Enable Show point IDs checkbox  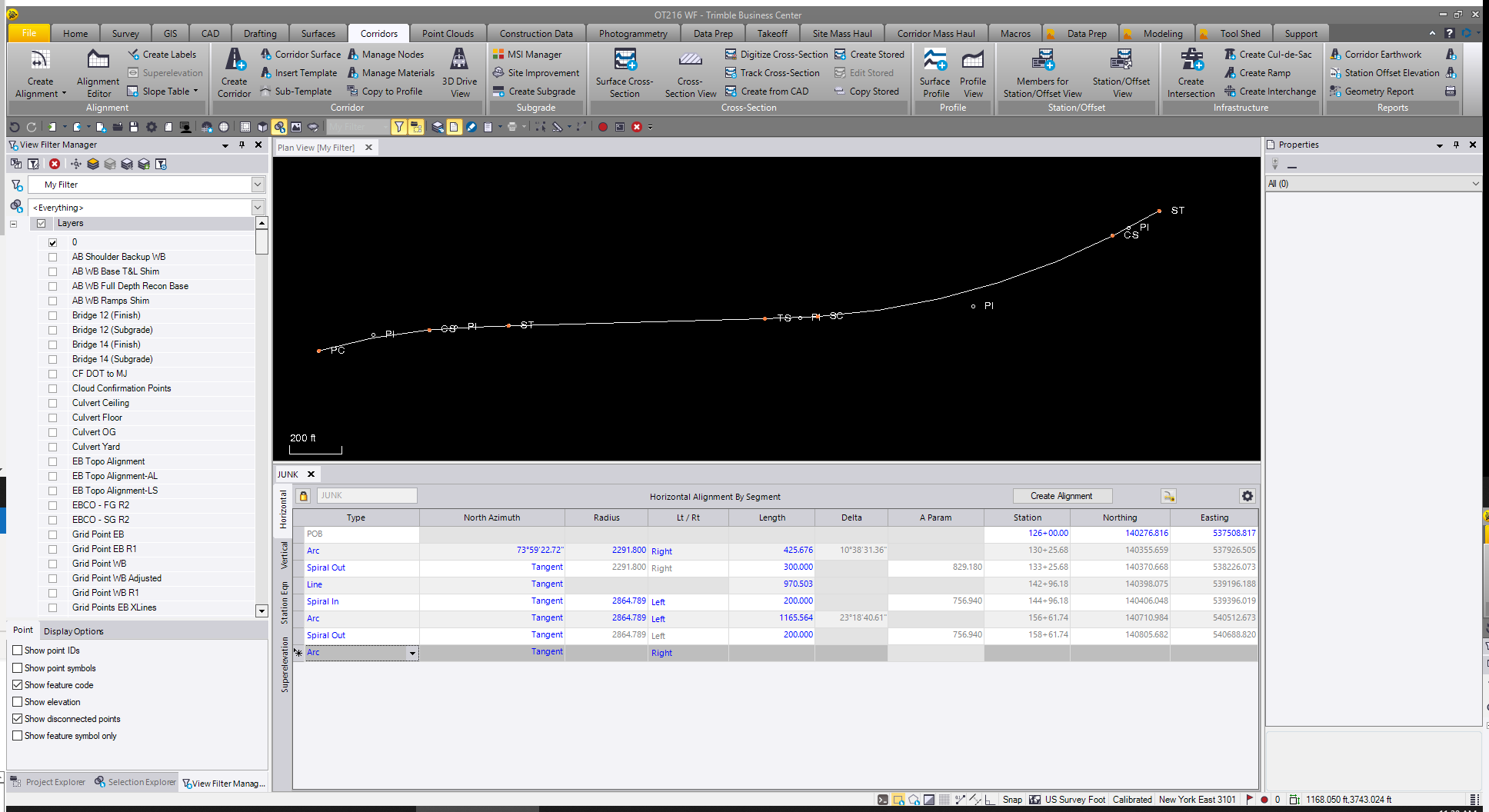tap(18, 651)
